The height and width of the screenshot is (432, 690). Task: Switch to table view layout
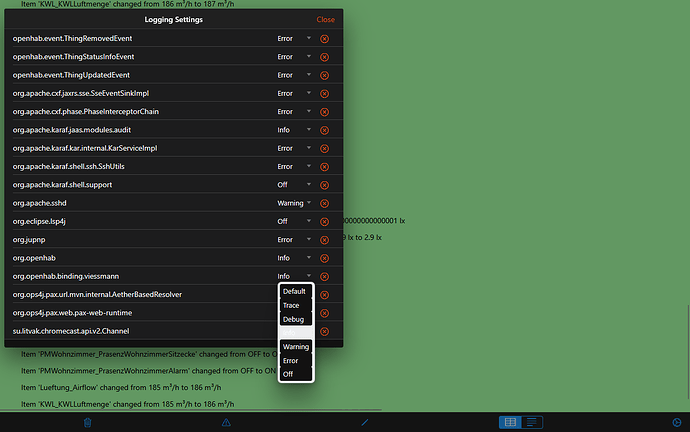510,422
